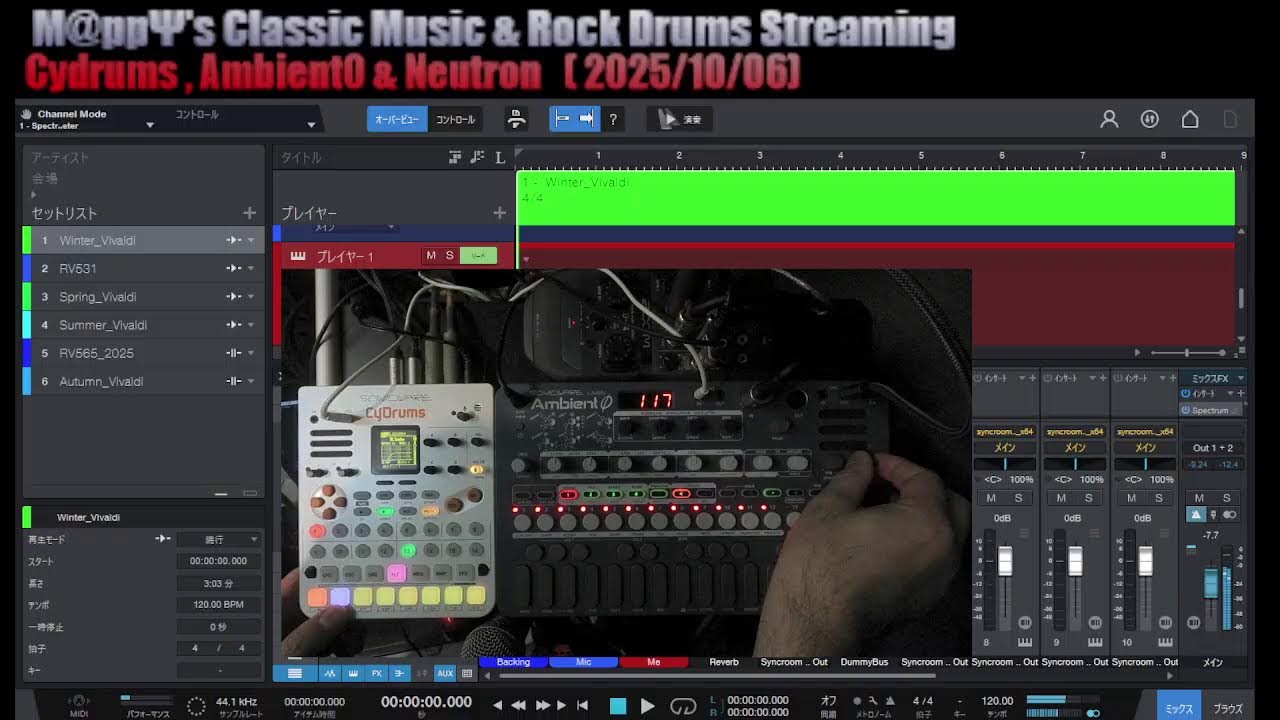Start playback with the play button

[x=647, y=706]
